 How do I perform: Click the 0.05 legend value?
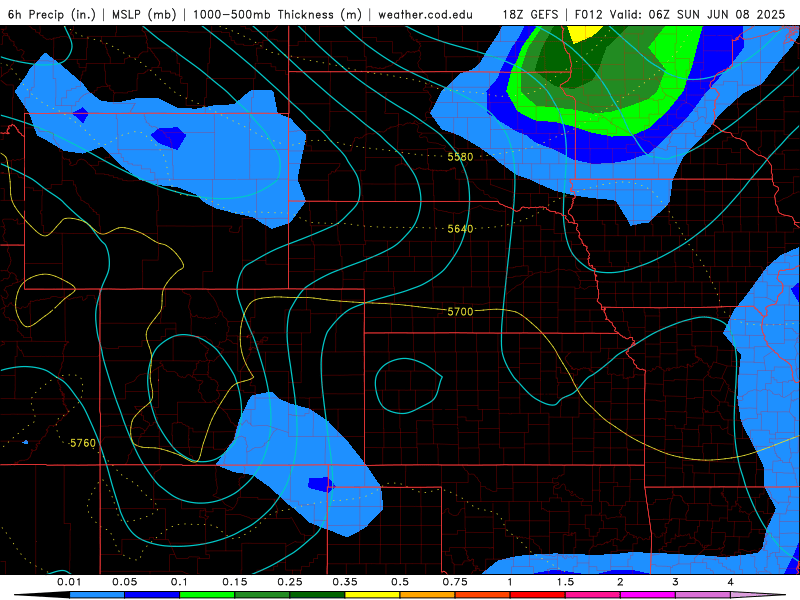tap(124, 582)
